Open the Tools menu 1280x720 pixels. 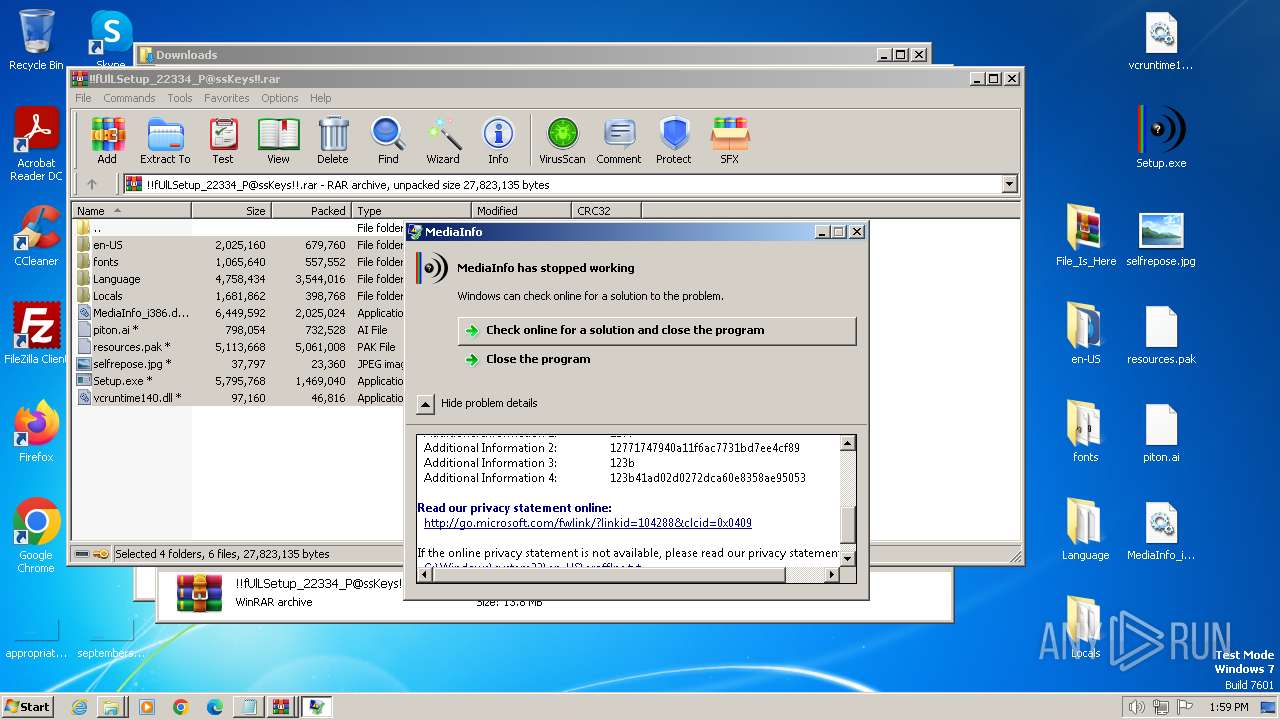point(180,98)
